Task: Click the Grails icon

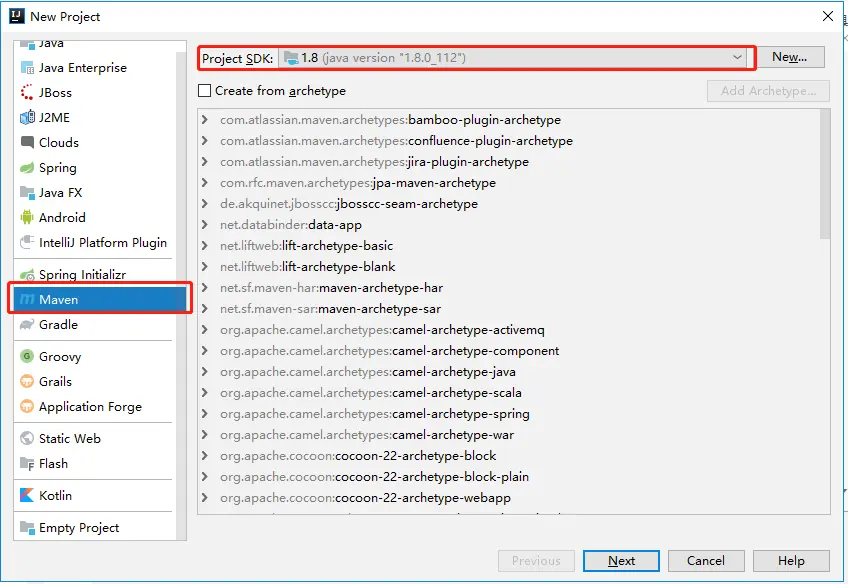Action: (27, 381)
